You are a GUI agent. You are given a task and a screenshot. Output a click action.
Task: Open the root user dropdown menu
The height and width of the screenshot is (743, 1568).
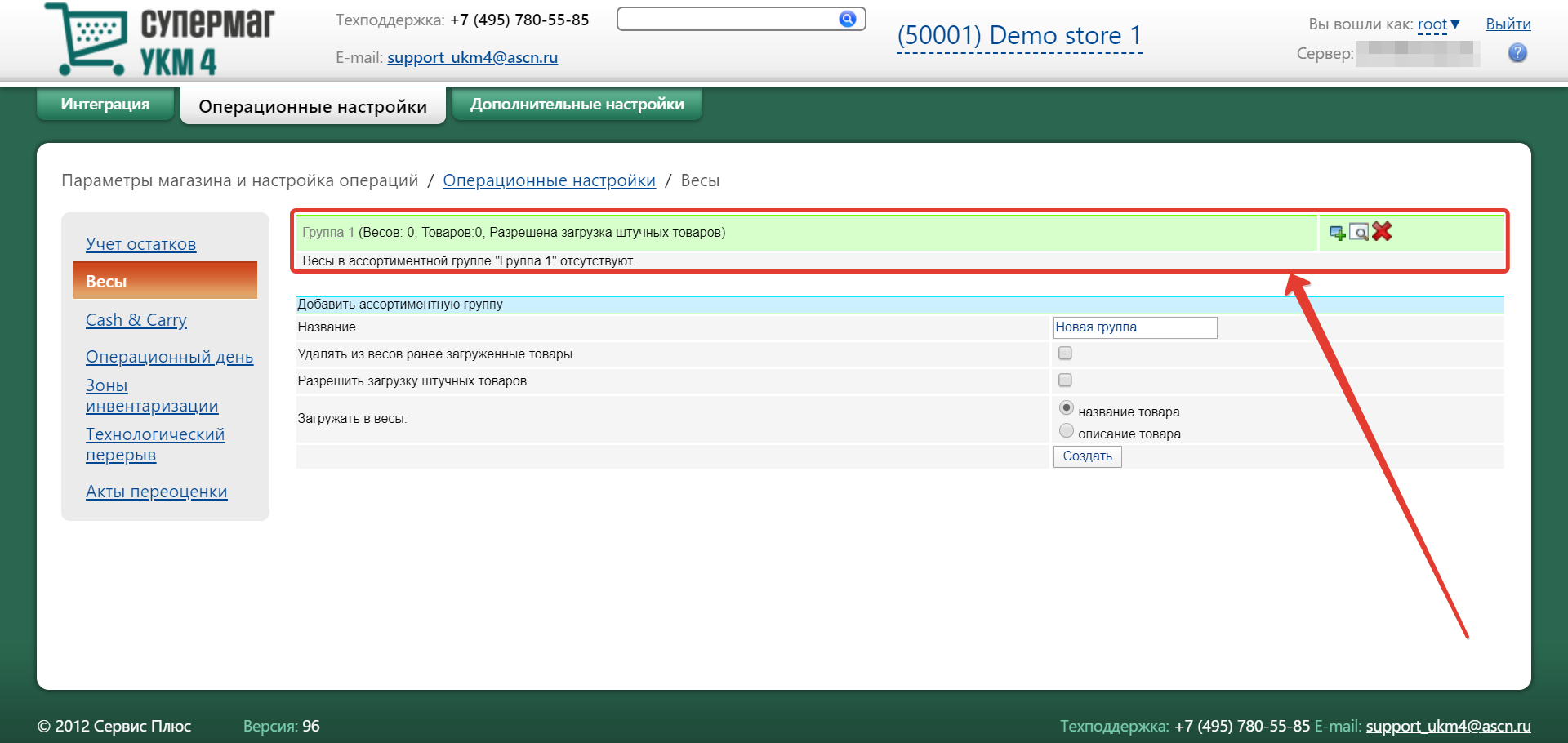1439,24
